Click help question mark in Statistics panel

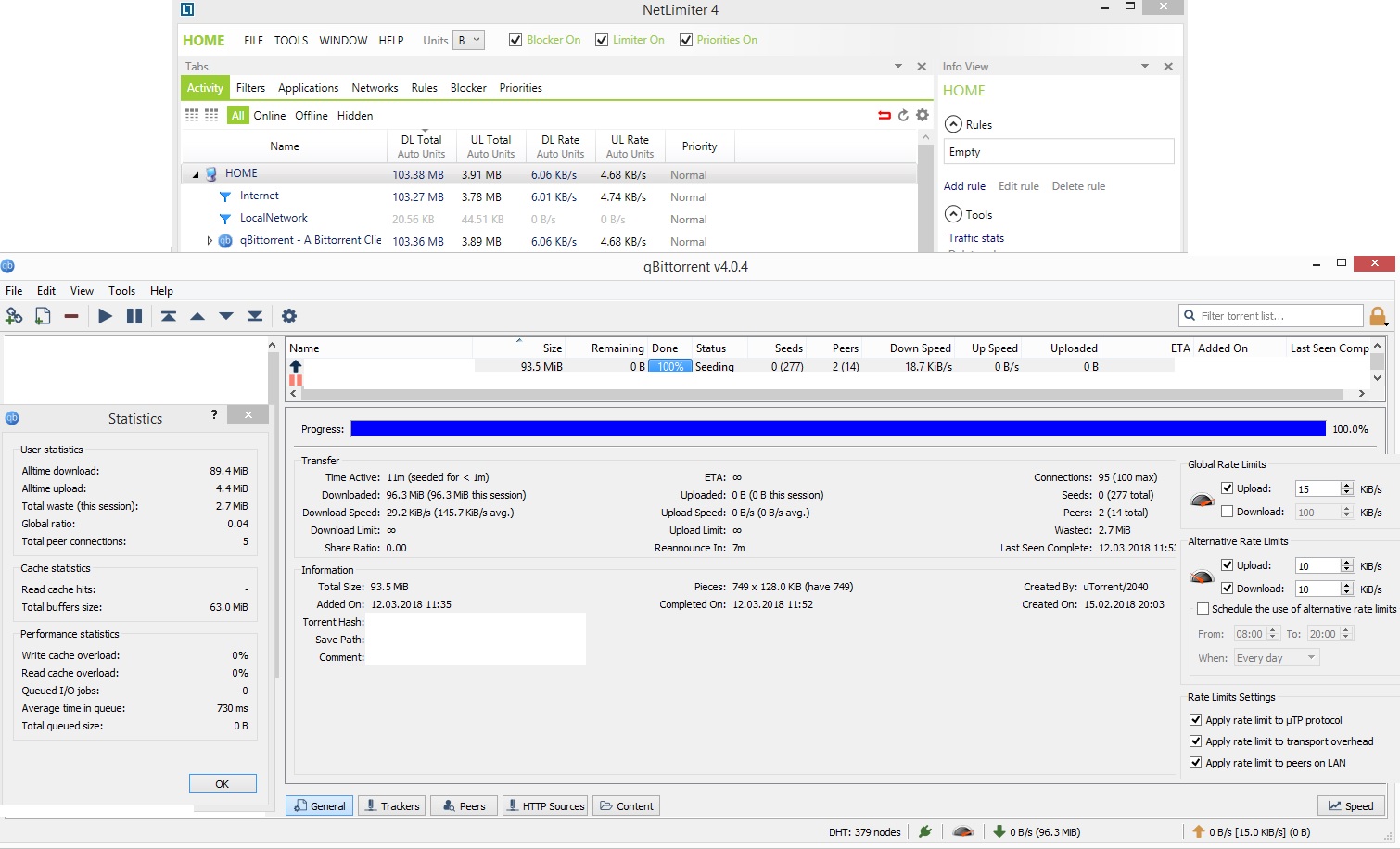[x=214, y=414]
